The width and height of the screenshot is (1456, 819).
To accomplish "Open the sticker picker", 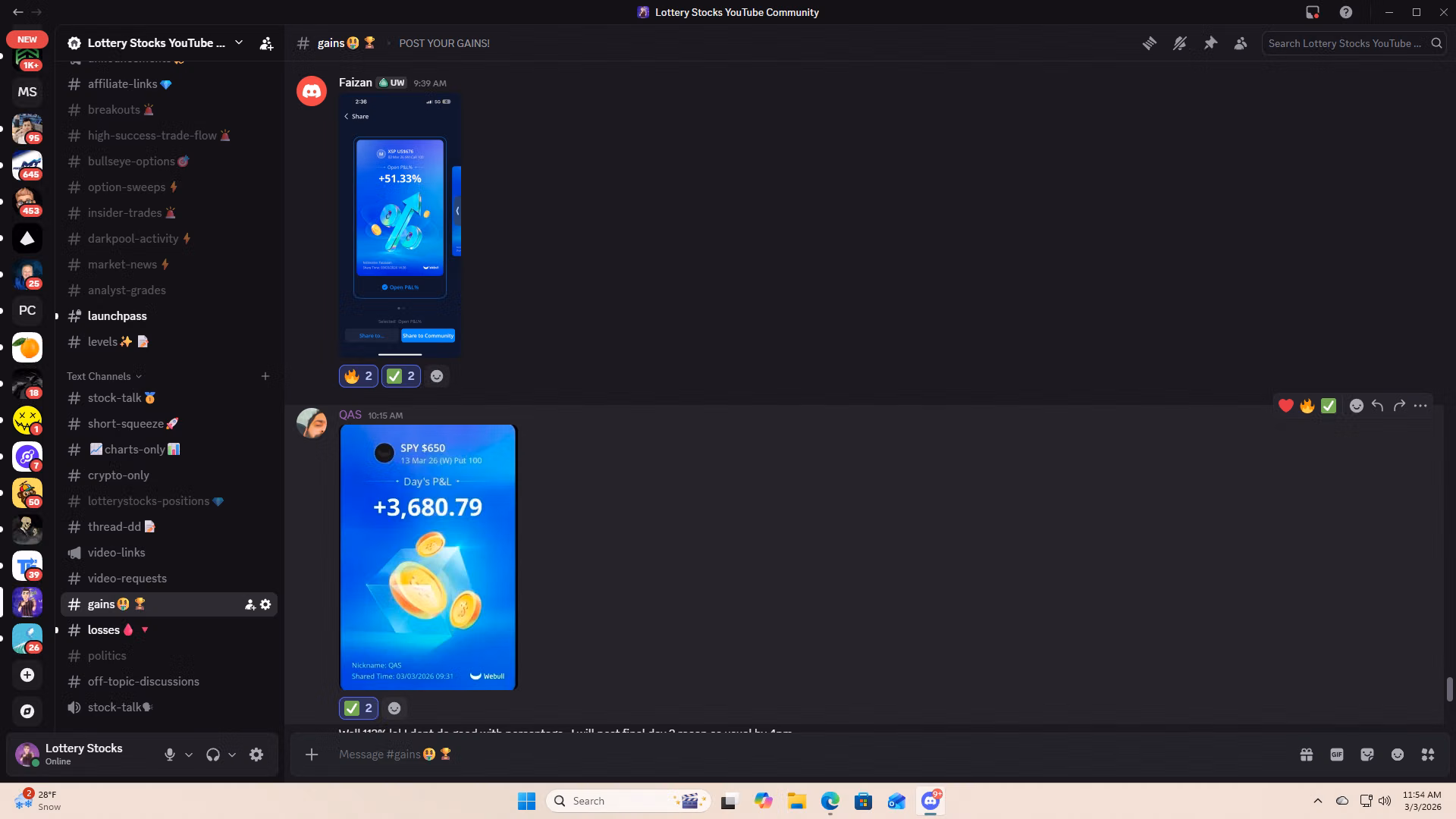I will (x=1367, y=755).
